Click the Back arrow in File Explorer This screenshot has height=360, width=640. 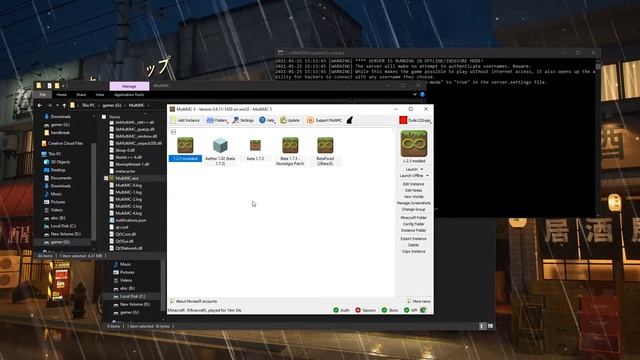(40, 105)
